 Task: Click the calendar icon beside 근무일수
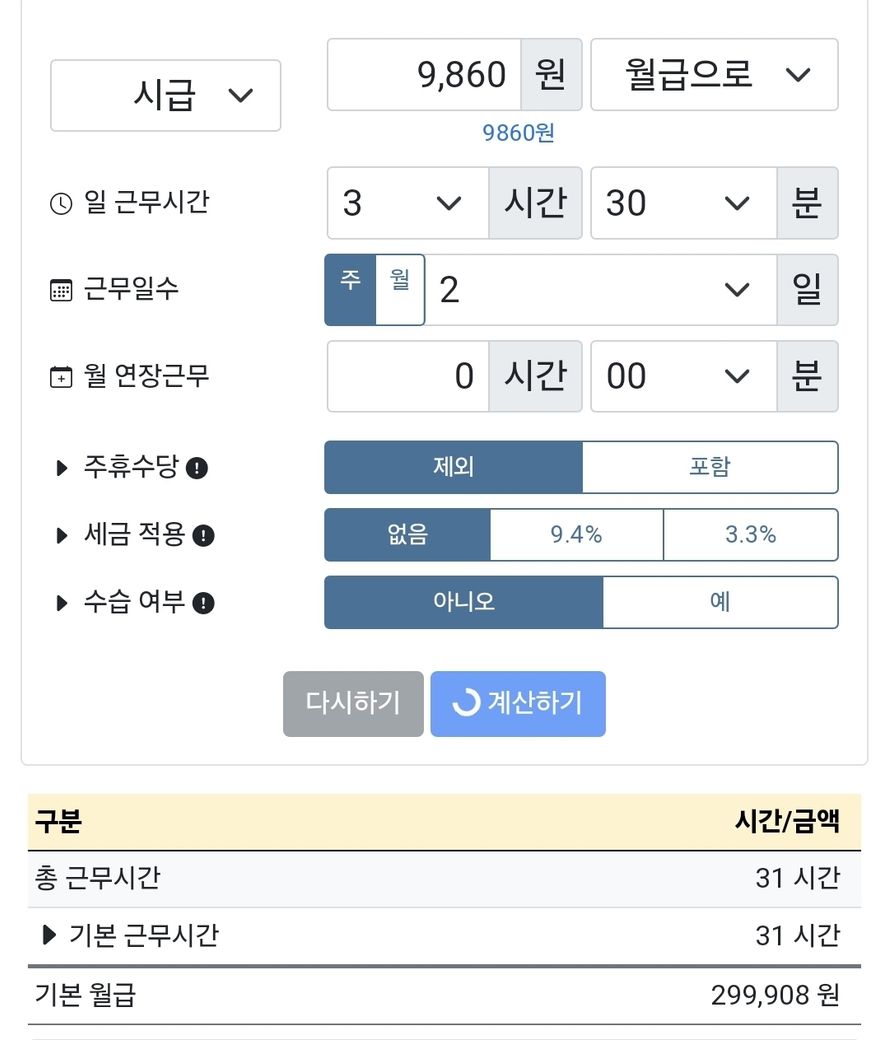61,290
